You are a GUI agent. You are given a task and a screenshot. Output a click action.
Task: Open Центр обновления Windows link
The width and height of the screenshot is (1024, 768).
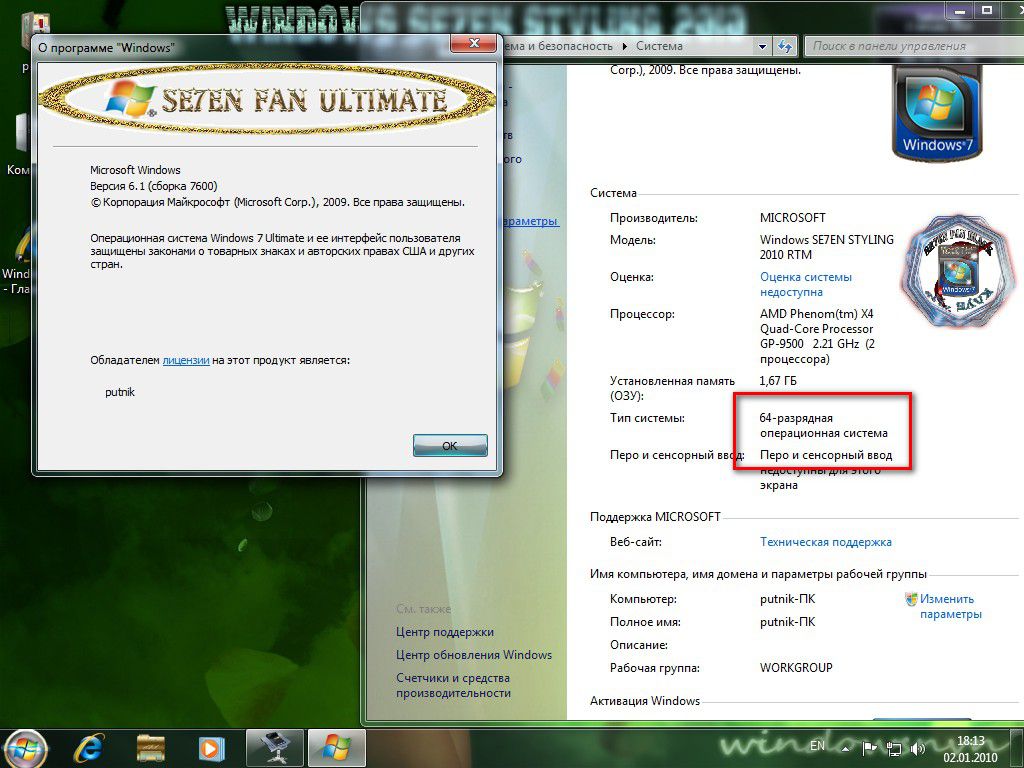(x=473, y=654)
